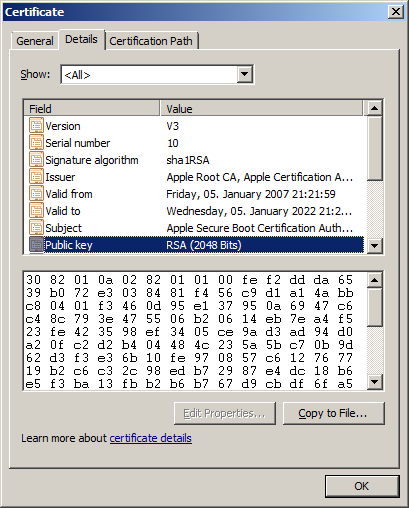The image size is (409, 508).
Task: Select the Subject row
Action: click(x=194, y=228)
